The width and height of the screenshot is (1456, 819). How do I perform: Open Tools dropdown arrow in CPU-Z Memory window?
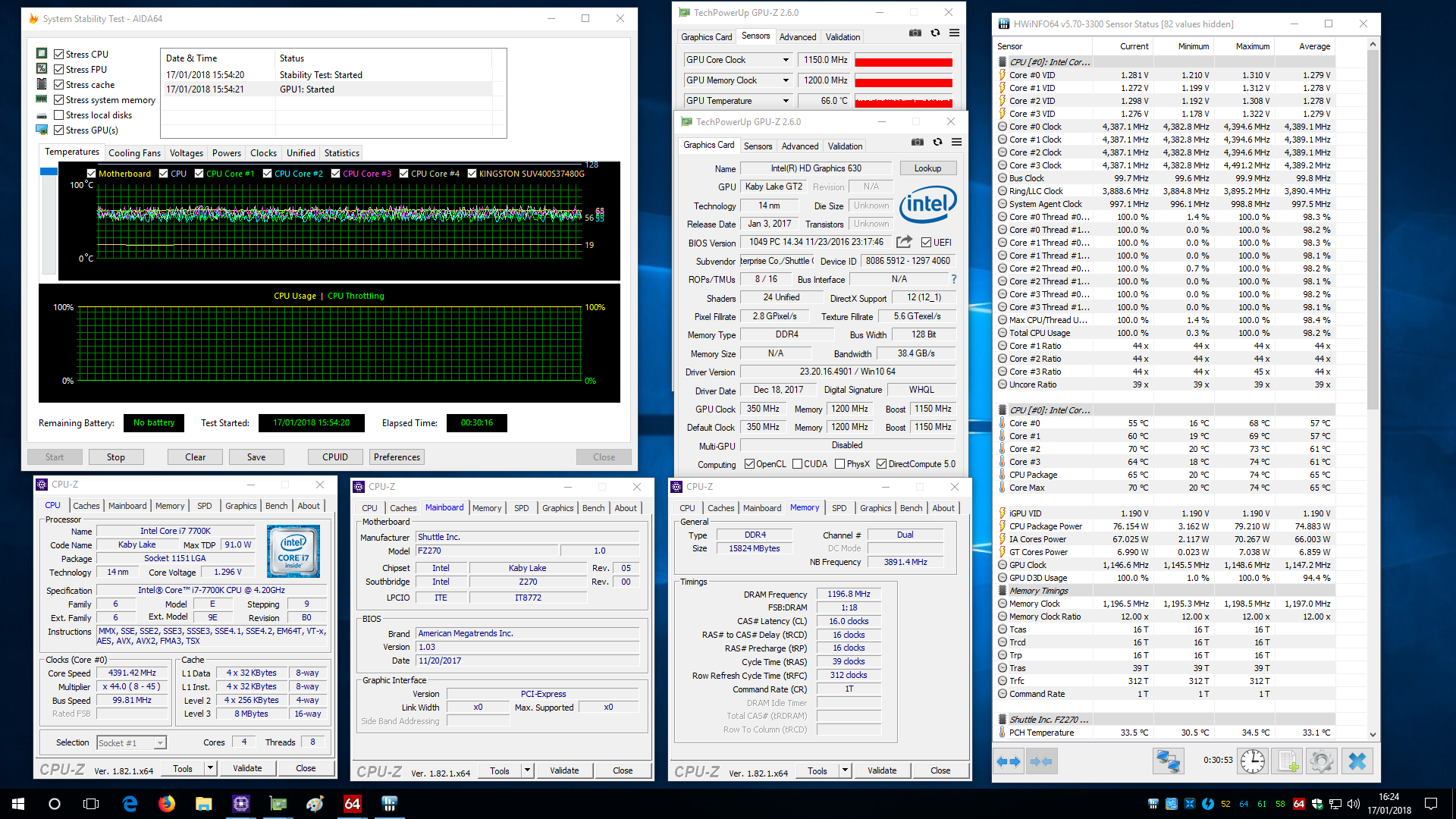coord(845,770)
